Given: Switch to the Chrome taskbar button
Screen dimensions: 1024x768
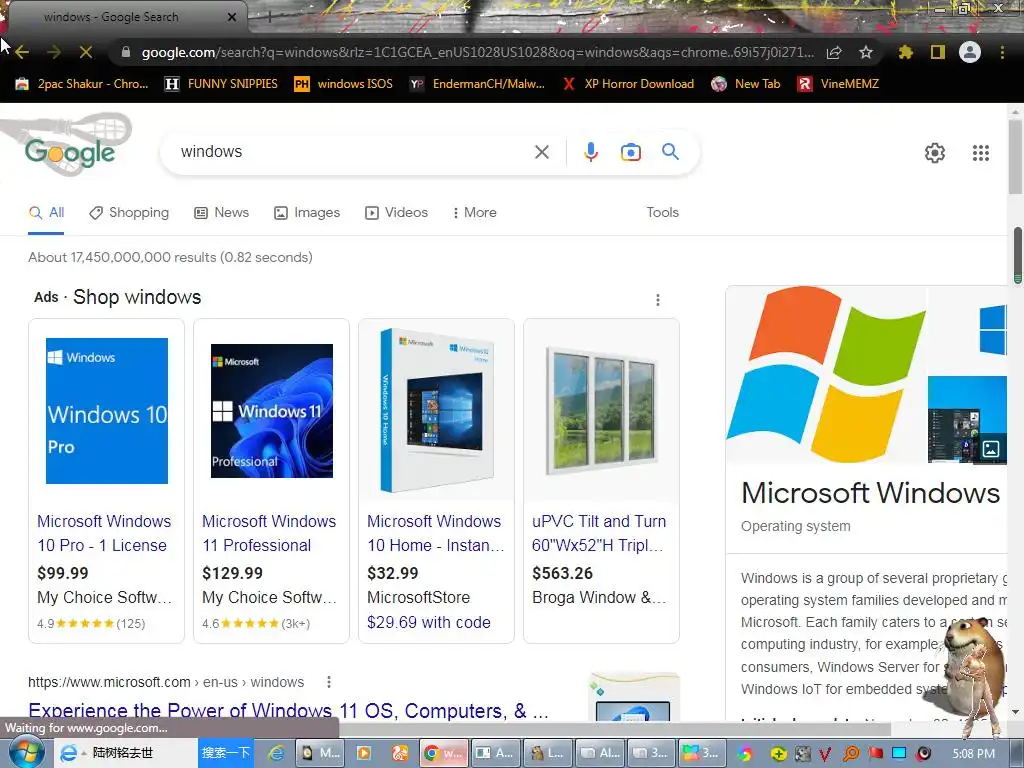Looking at the screenshot, I should 444,753.
